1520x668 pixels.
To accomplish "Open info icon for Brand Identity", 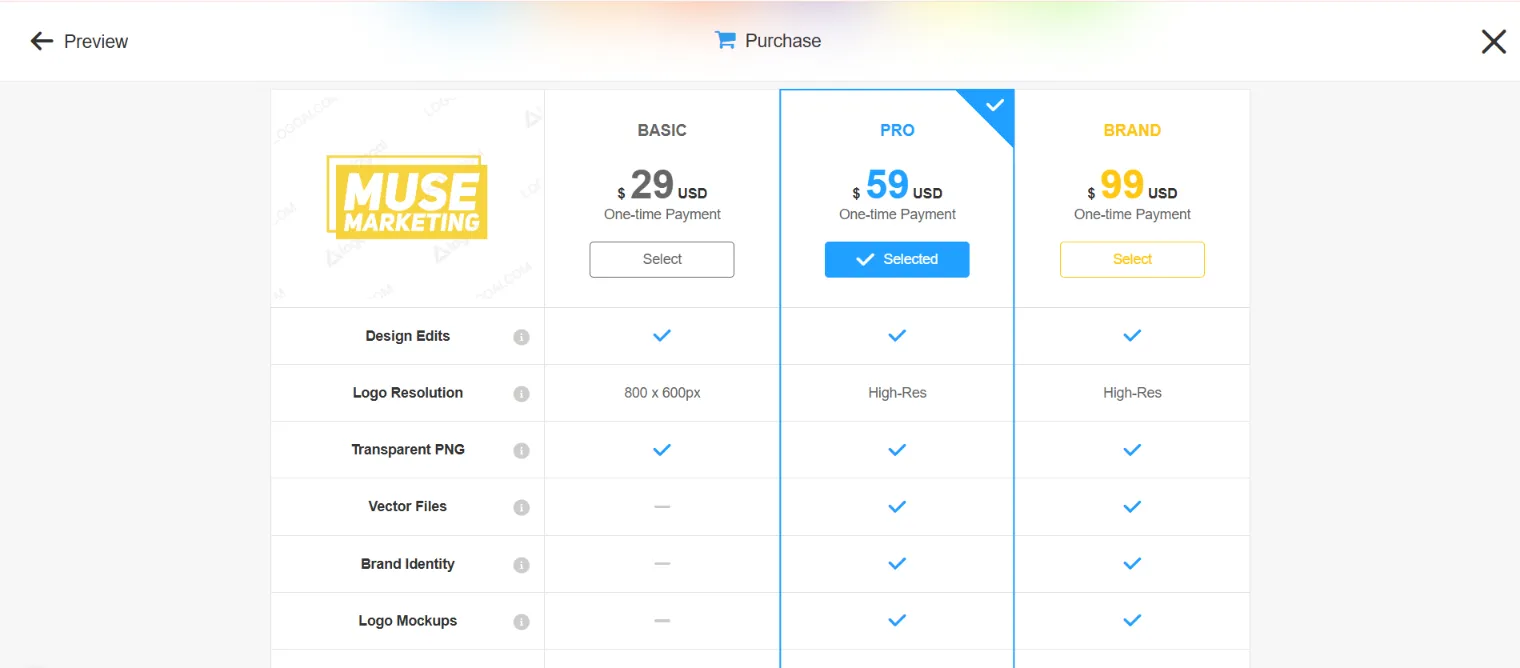I will (521, 565).
